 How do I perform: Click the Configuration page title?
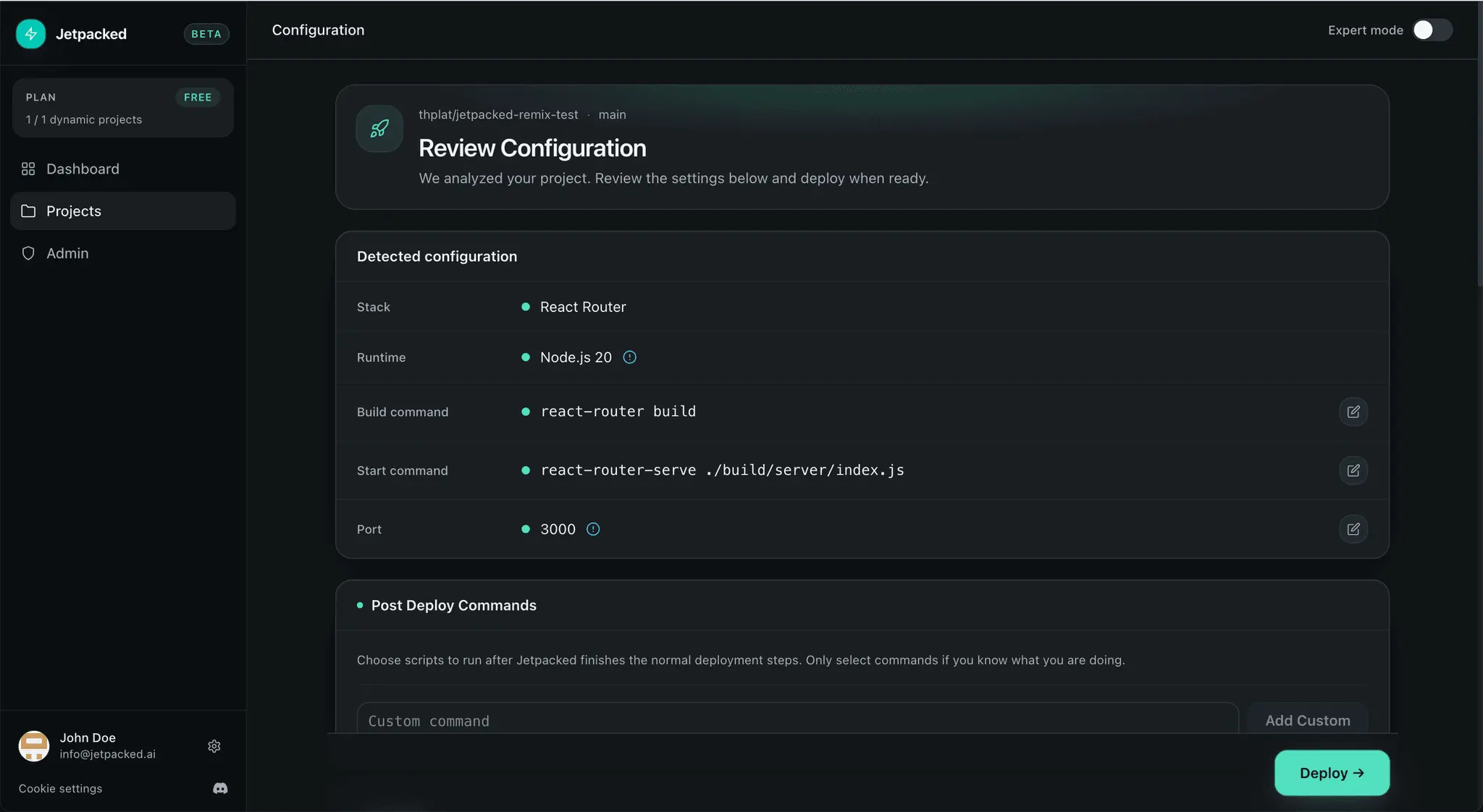tap(318, 30)
